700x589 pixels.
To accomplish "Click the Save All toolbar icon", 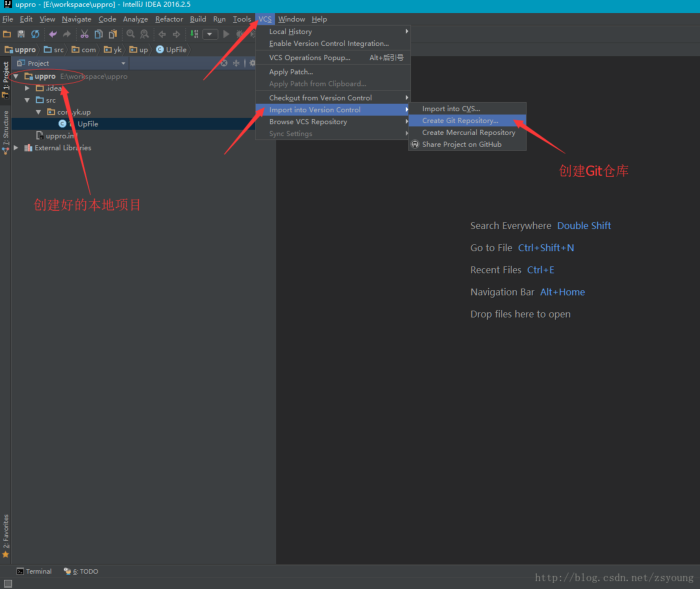I will [21, 34].
